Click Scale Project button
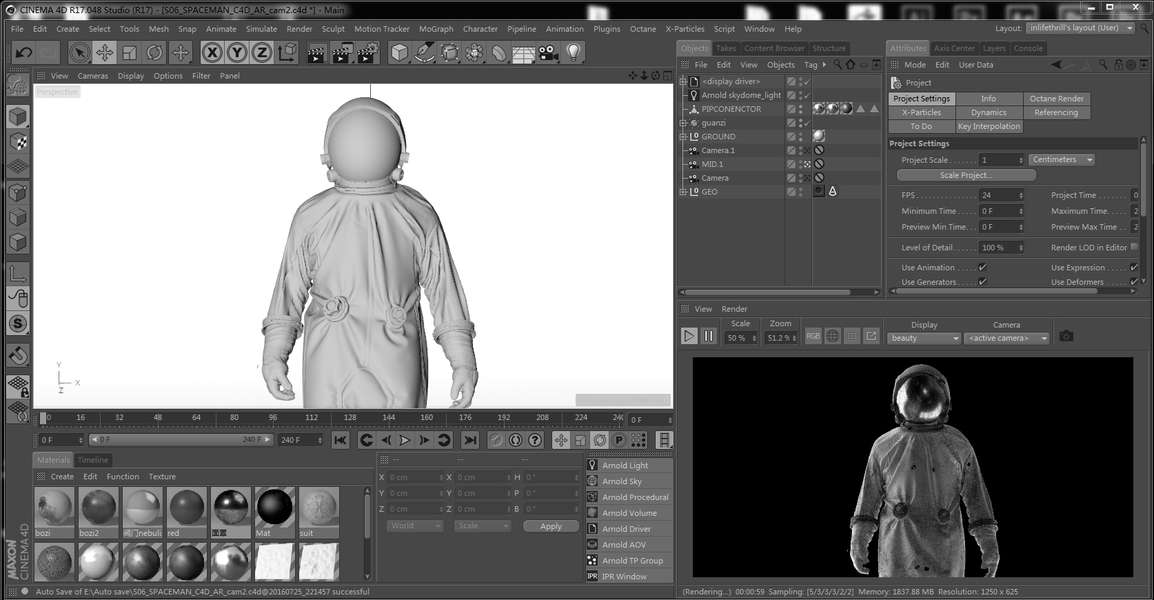Screen dimensions: 1154x600 tap(966, 175)
